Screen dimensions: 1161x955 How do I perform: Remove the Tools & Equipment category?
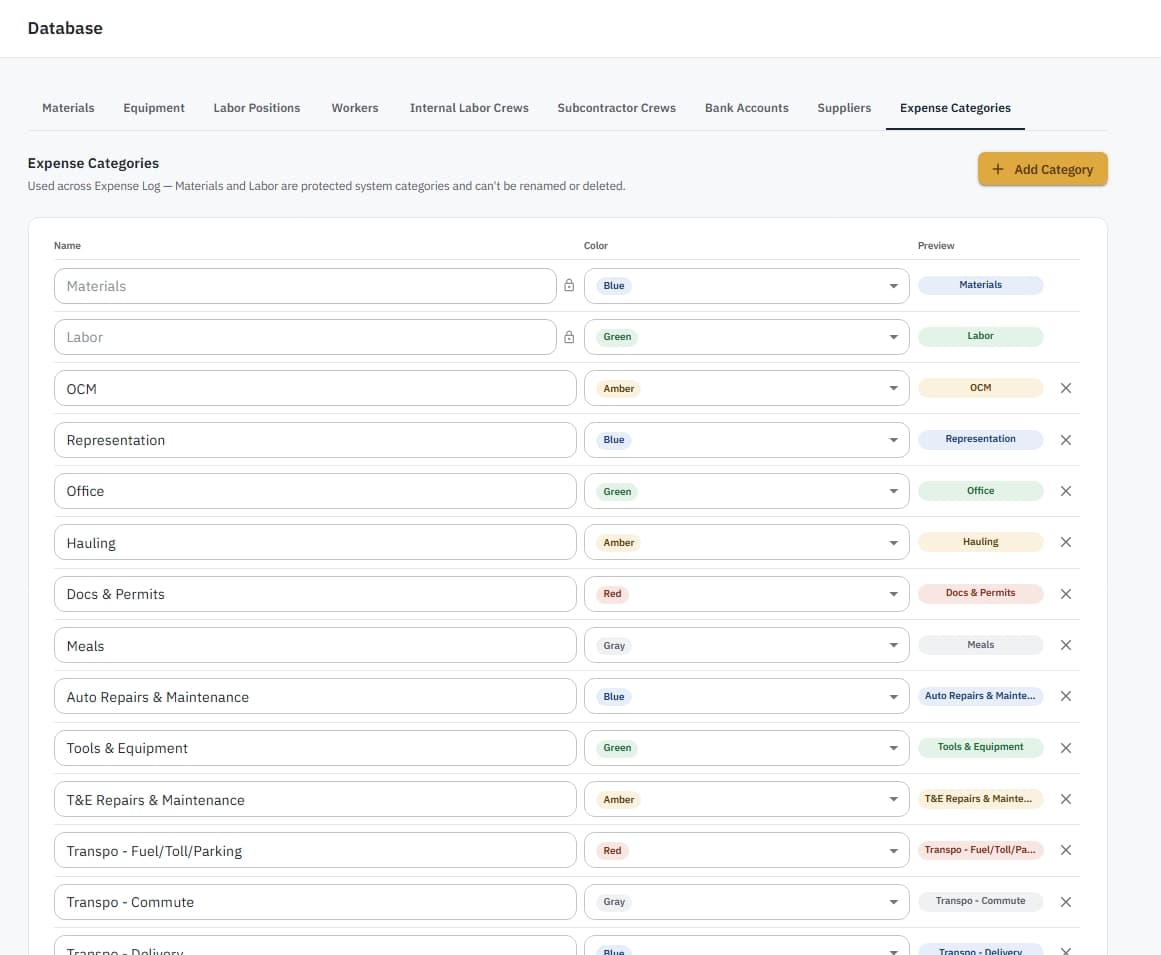(x=1065, y=748)
